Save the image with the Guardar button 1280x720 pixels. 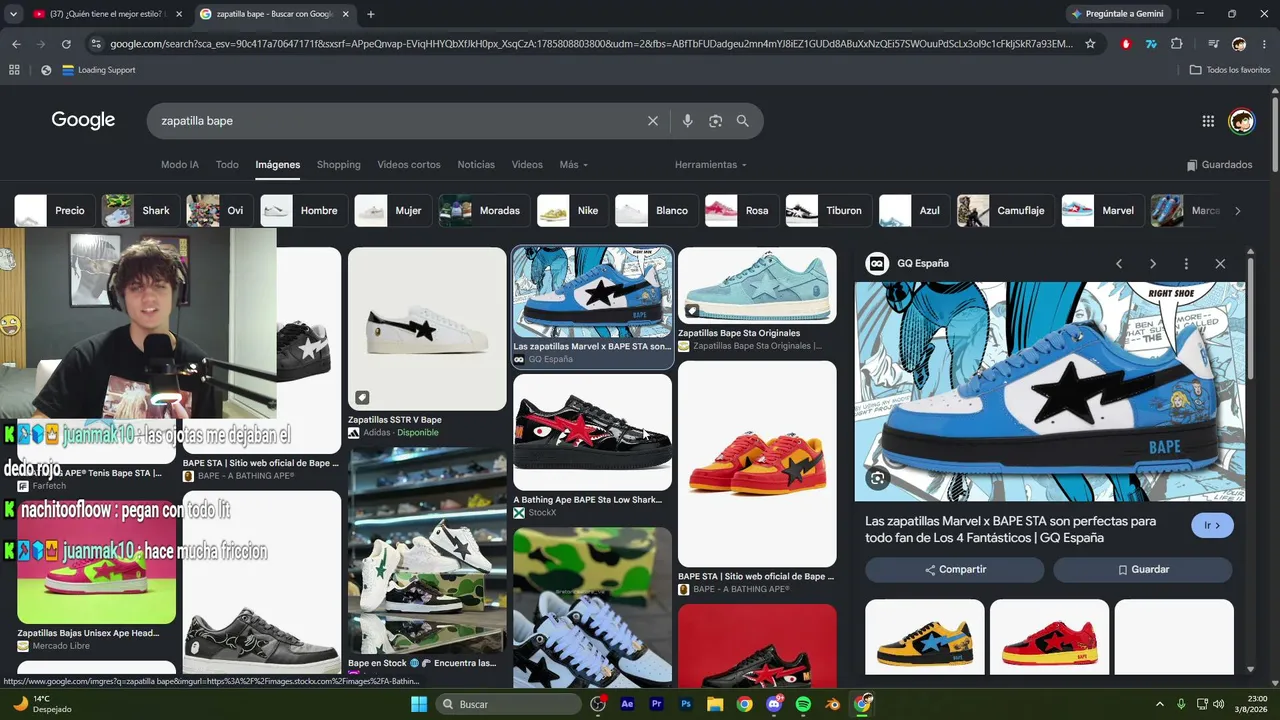[1143, 570]
